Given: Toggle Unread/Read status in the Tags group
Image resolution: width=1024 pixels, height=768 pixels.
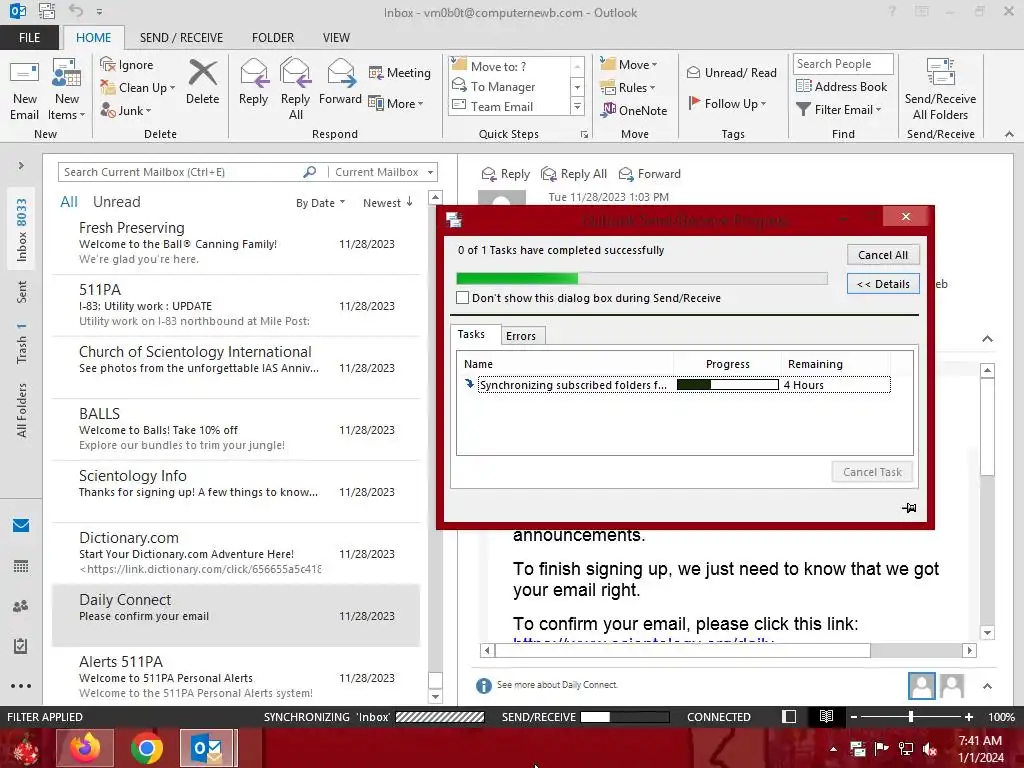Looking at the screenshot, I should tap(732, 72).
